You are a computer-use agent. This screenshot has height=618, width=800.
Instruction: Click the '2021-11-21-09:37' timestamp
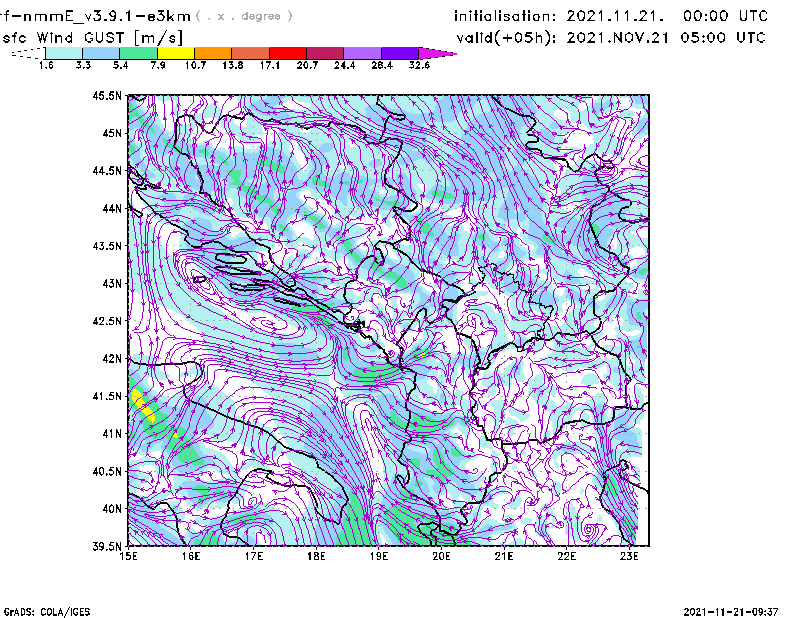[x=731, y=612]
